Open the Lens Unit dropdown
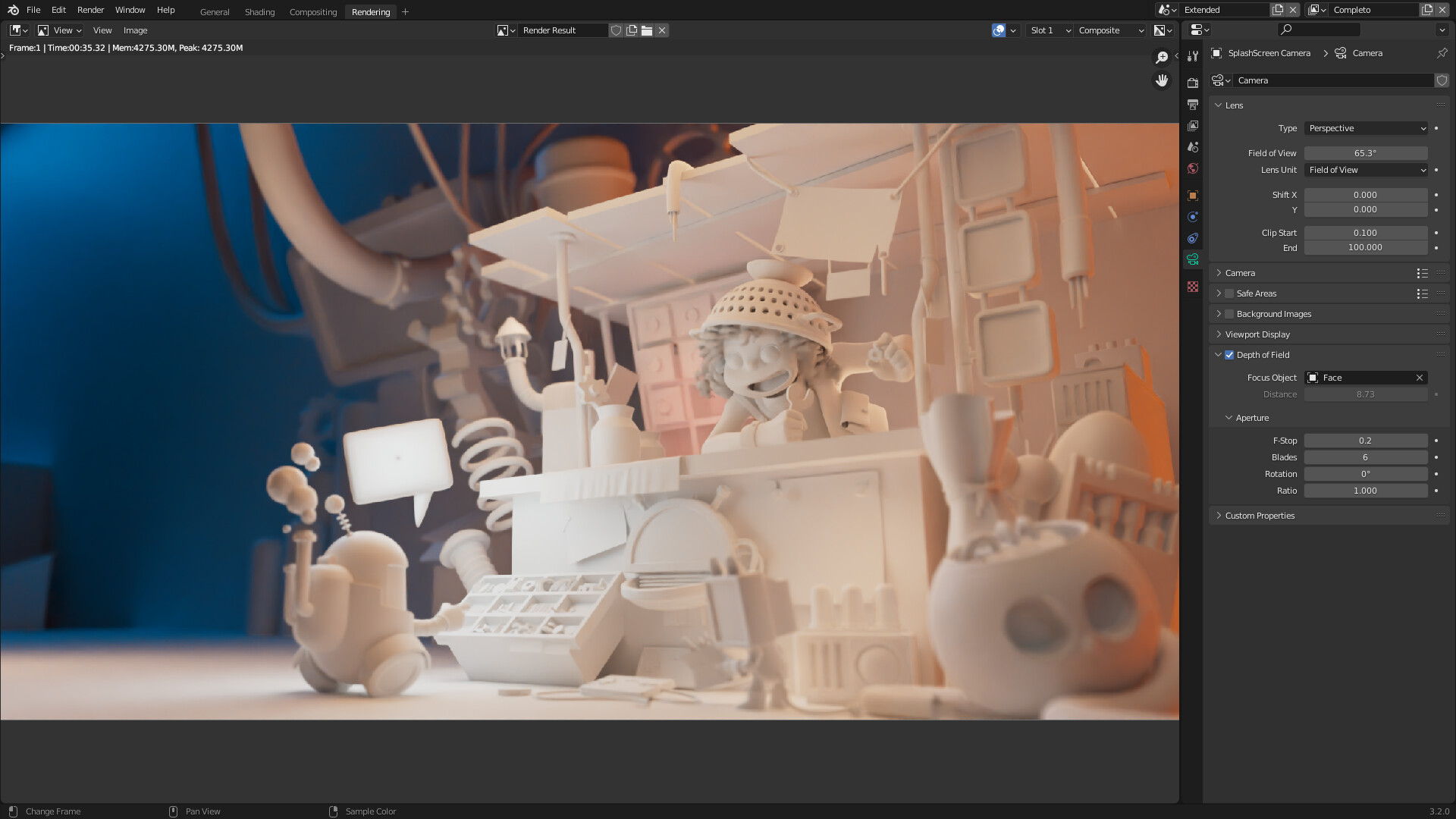The width and height of the screenshot is (1456, 819). pyautogui.click(x=1367, y=170)
